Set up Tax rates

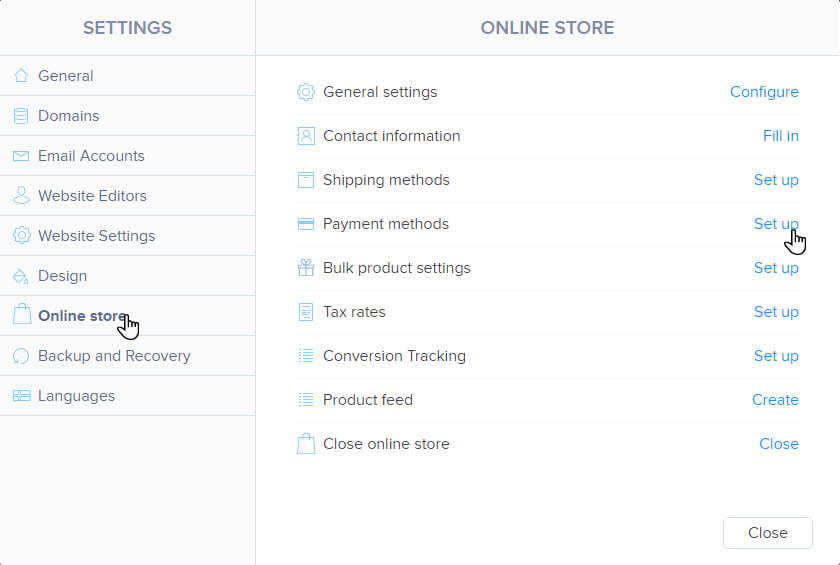pos(776,312)
